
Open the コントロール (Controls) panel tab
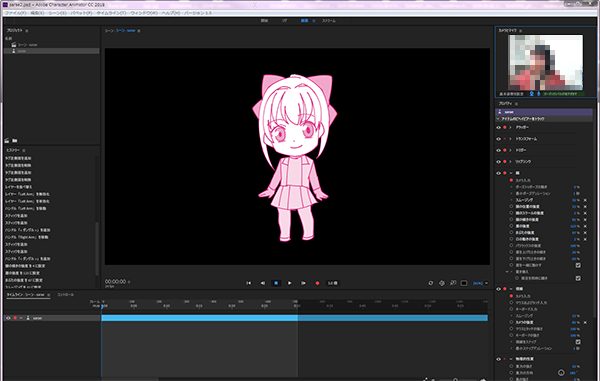[x=65, y=295]
